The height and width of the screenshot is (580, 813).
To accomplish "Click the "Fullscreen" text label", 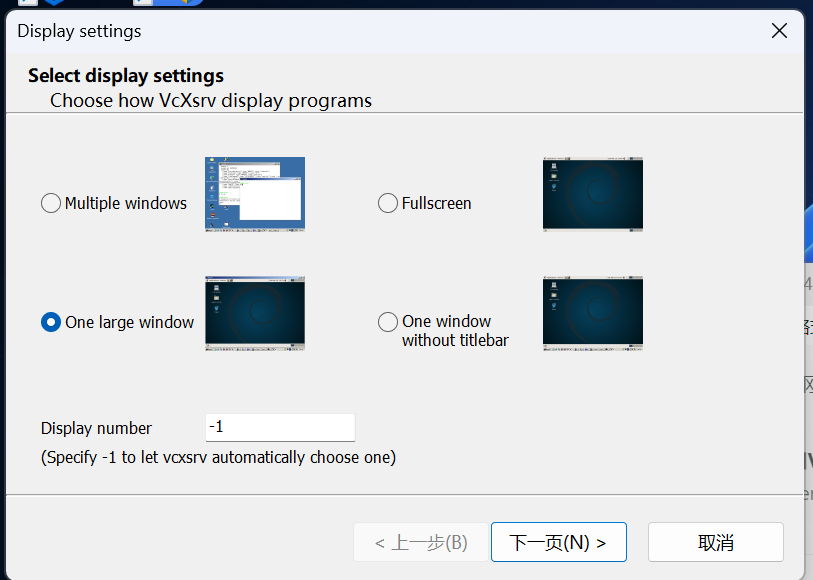I will pyautogui.click(x=436, y=203).
